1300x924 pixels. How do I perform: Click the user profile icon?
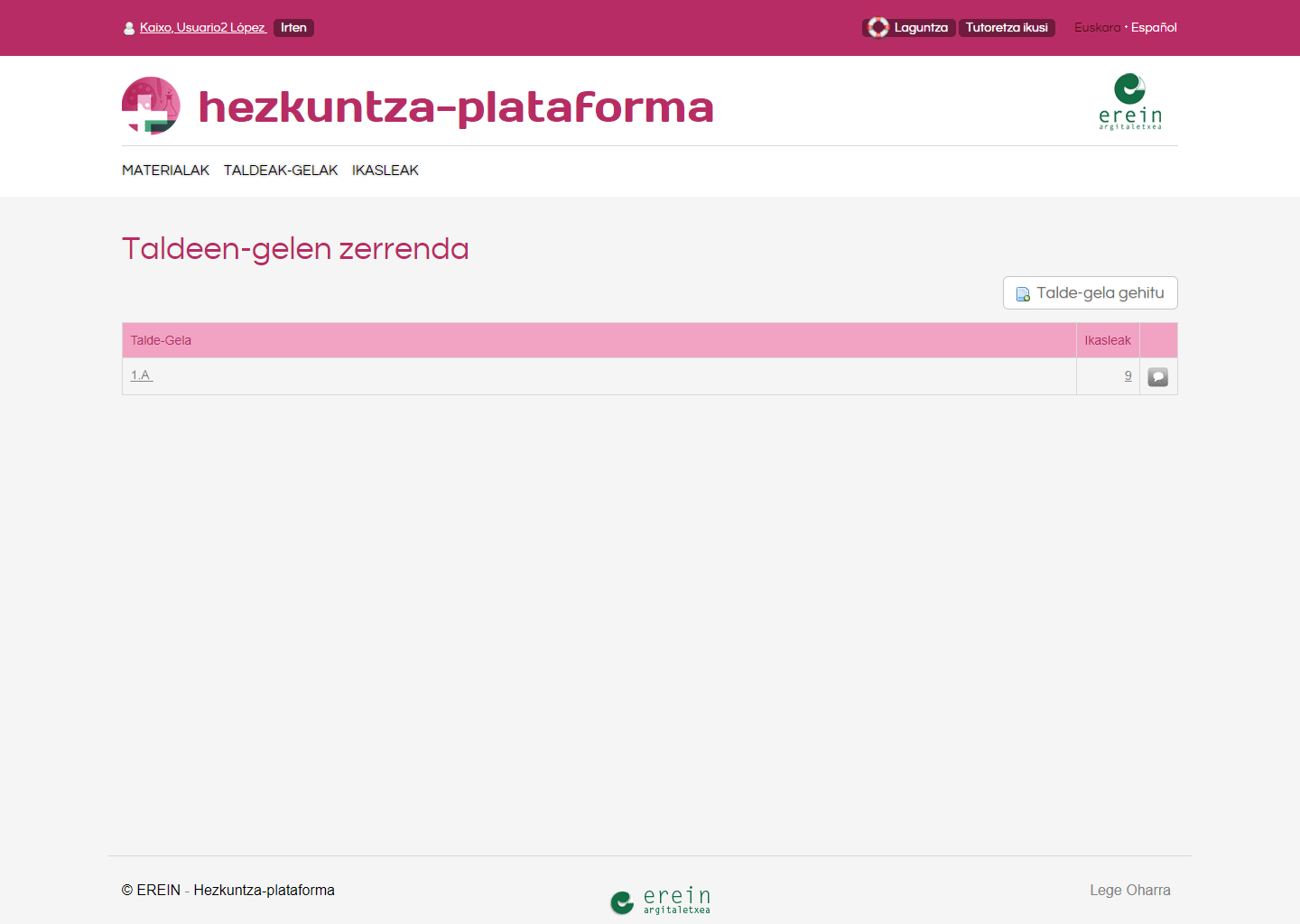[129, 28]
